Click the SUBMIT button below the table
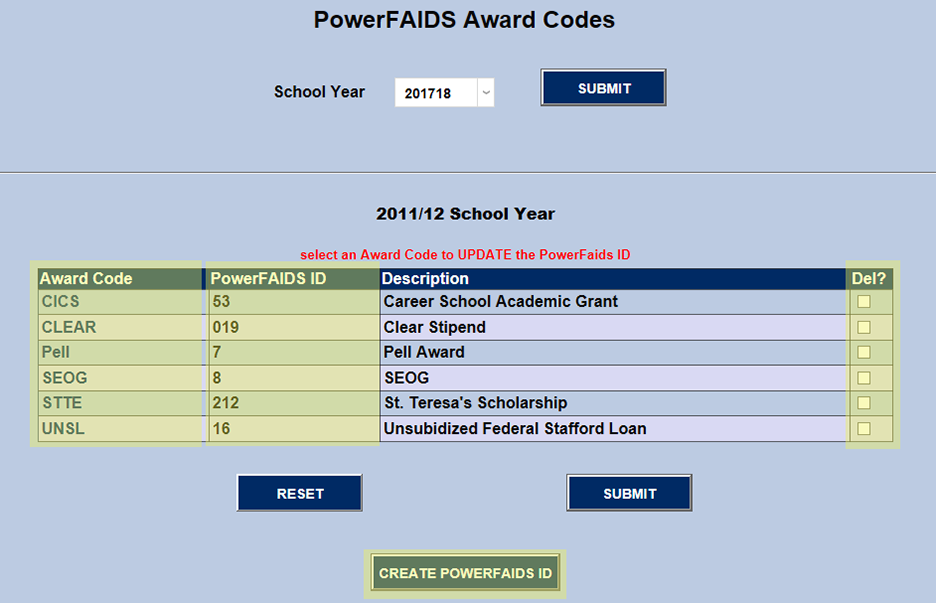Image resolution: width=936 pixels, height=603 pixels. click(x=628, y=492)
